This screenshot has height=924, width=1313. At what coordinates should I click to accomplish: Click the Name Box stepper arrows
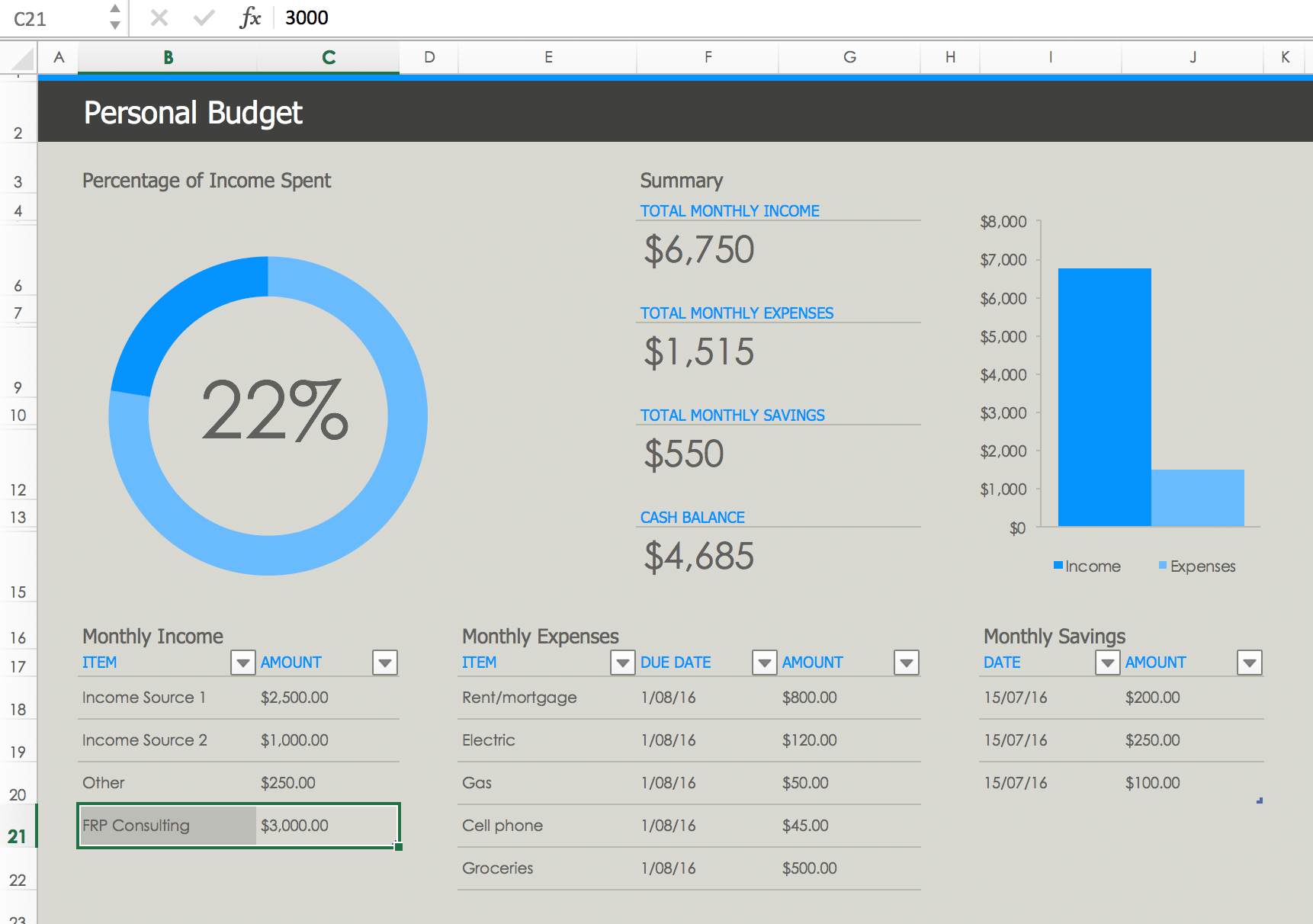click(114, 17)
